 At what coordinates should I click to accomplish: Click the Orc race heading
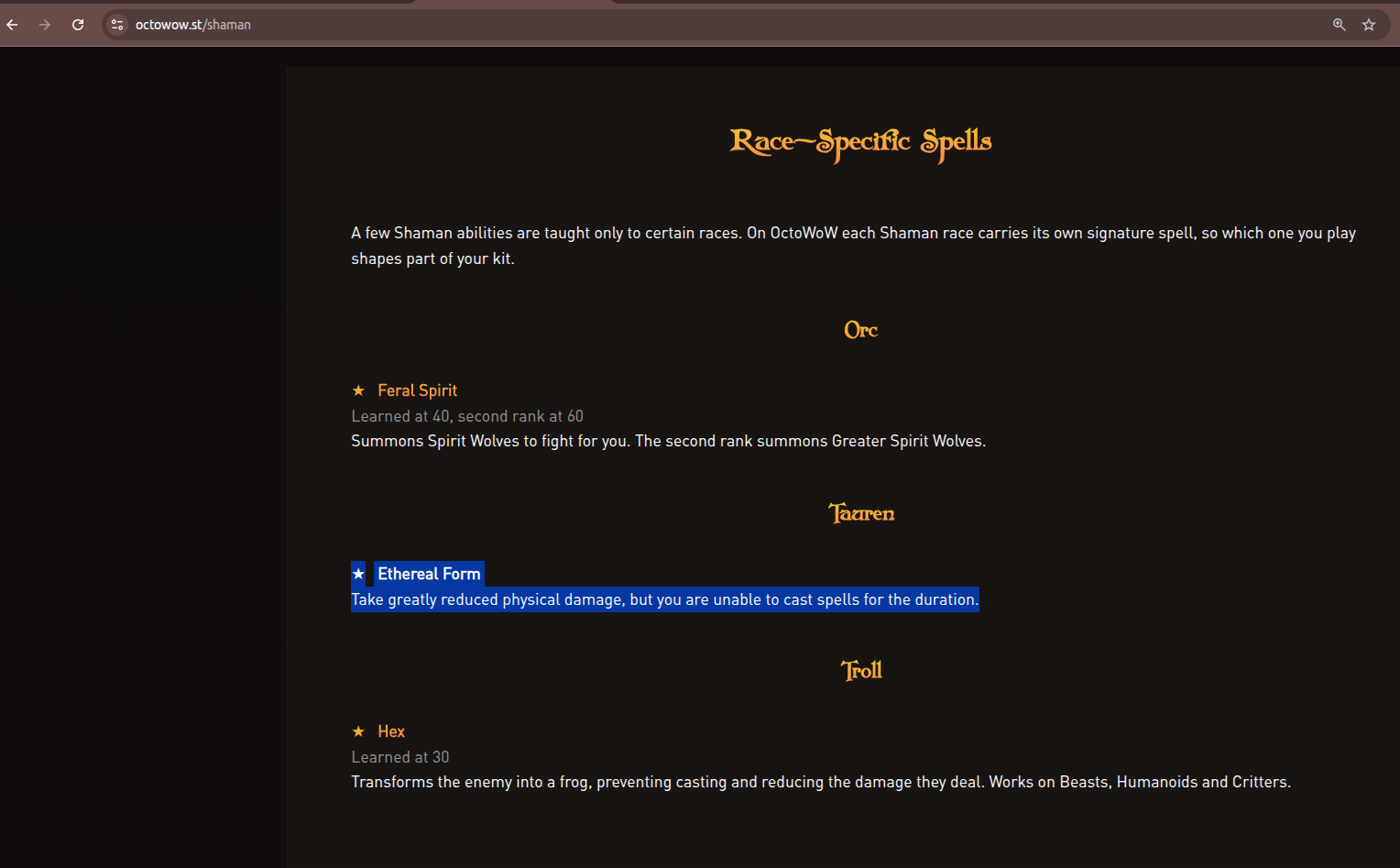click(861, 330)
